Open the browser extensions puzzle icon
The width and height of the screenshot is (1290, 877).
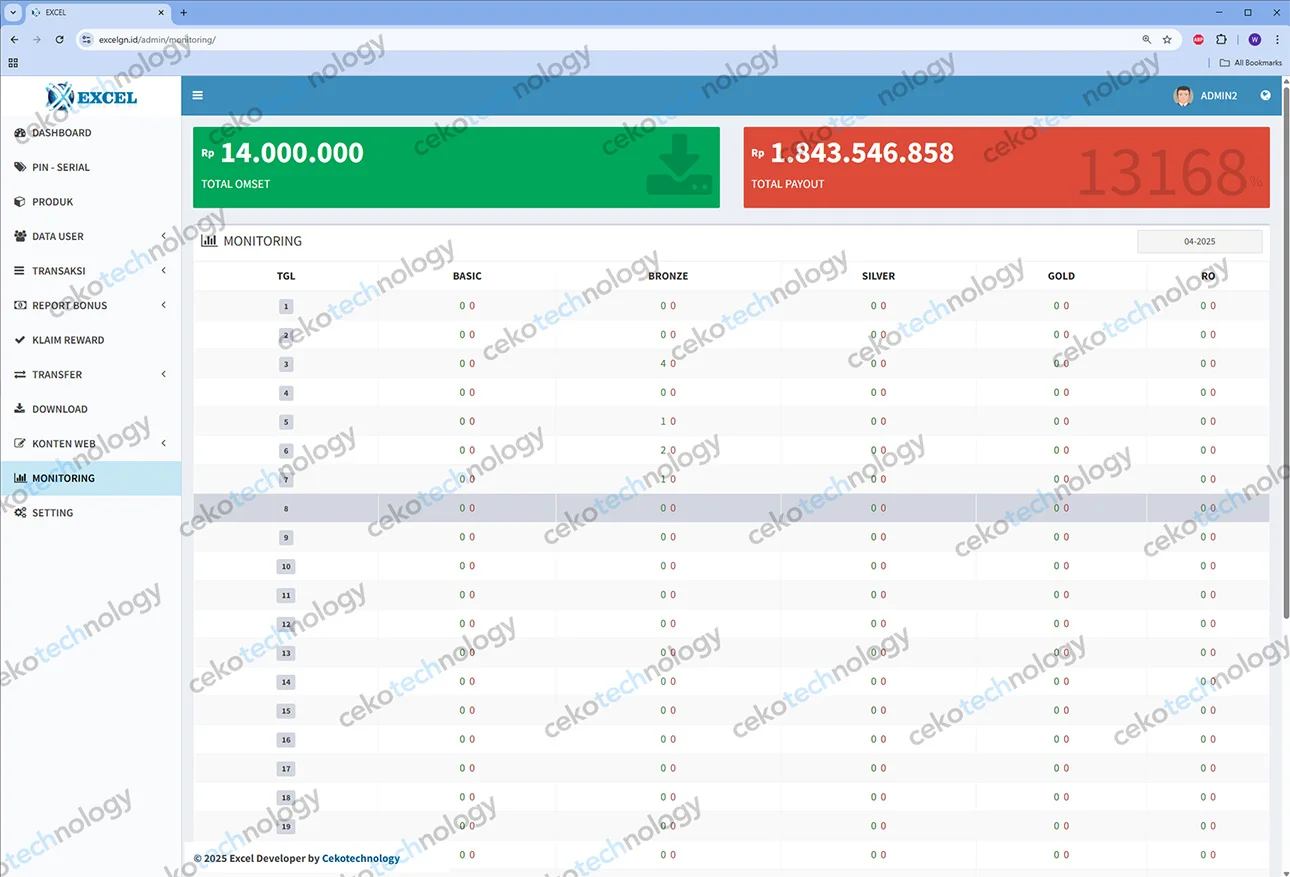[x=1221, y=40]
